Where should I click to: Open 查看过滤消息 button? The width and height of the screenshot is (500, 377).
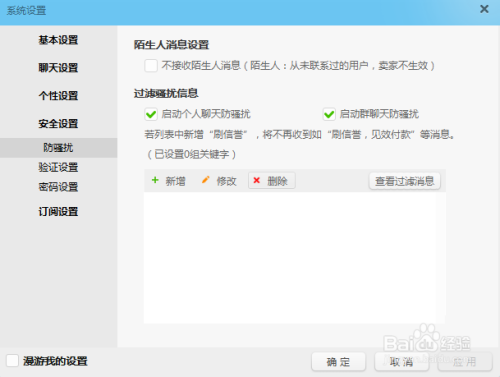click(x=405, y=181)
